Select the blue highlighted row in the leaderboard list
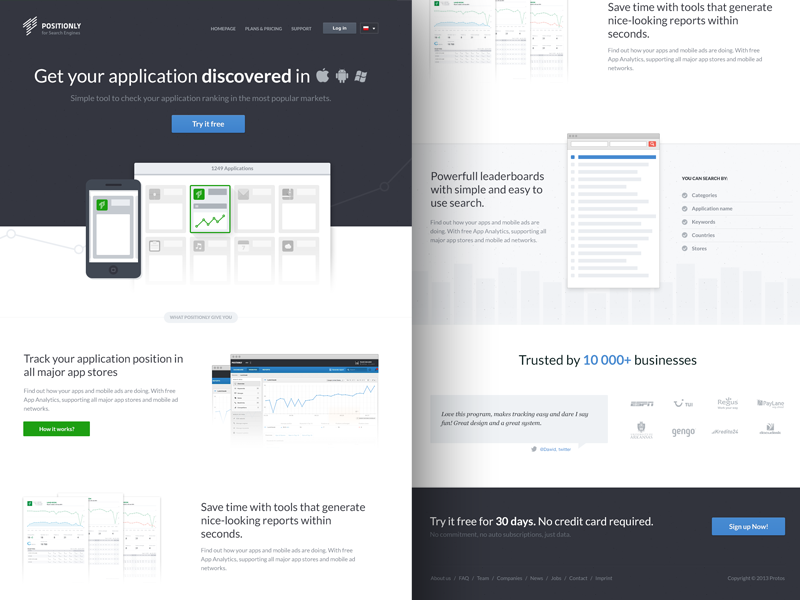800x600 pixels. pos(613,157)
